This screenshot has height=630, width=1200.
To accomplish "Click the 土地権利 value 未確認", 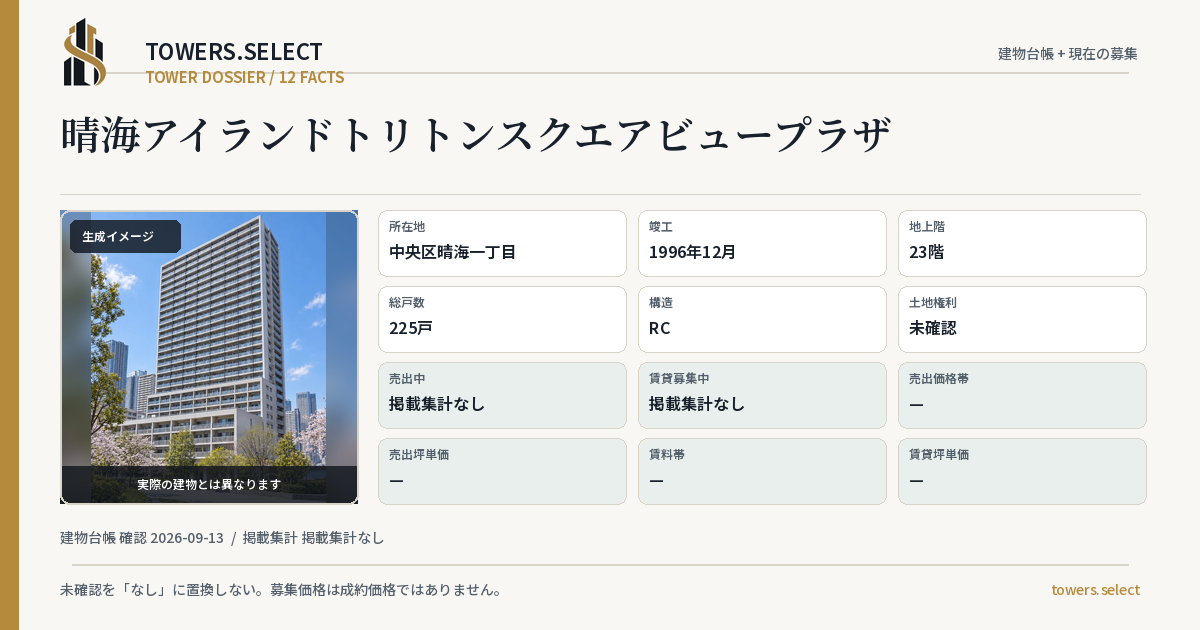I will [933, 328].
